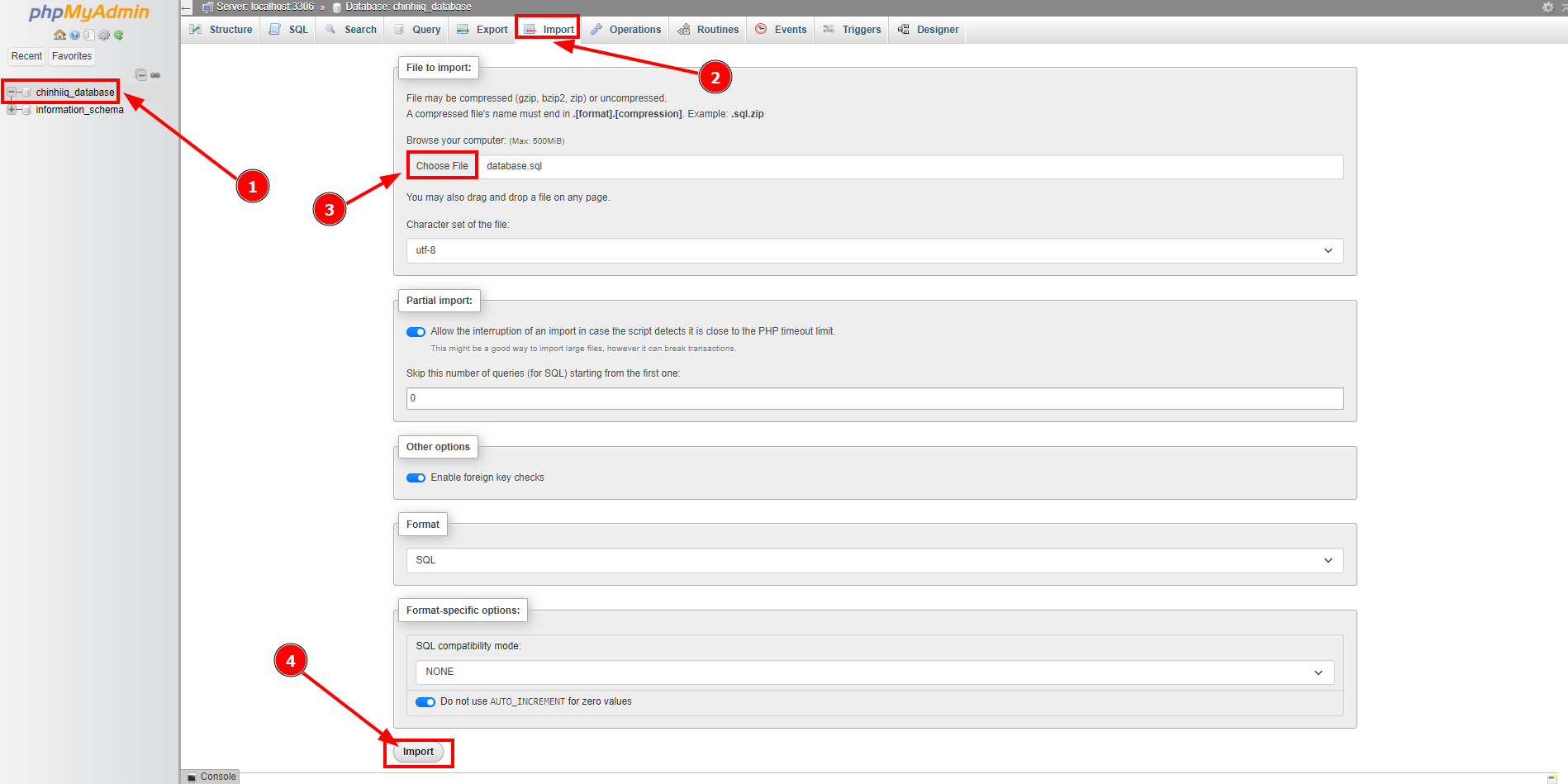Click the skip number of queries input field
1568x784 pixels.
tap(875, 398)
